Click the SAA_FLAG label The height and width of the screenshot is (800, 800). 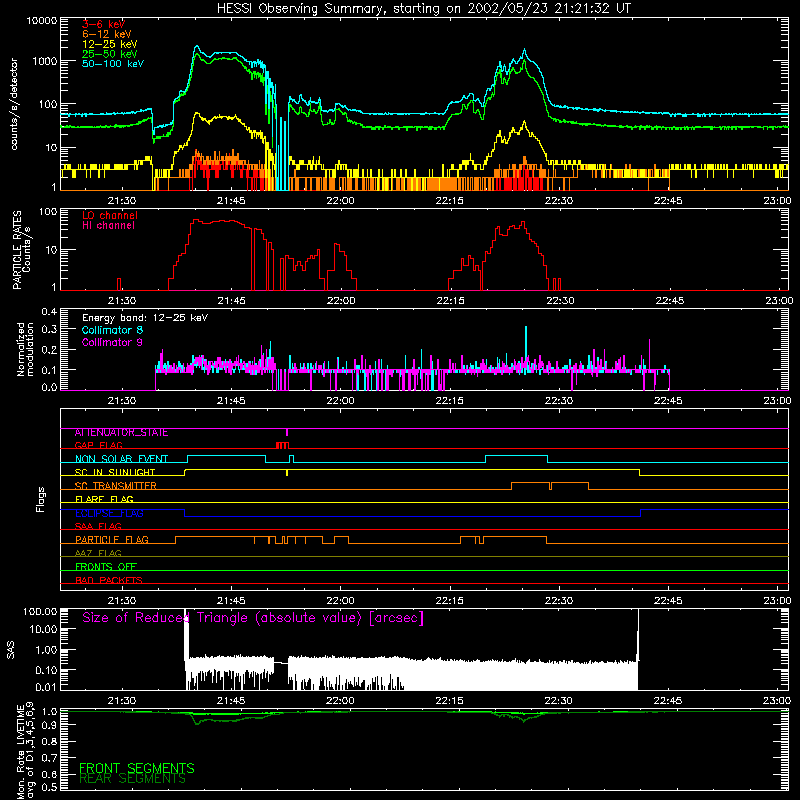(98, 526)
